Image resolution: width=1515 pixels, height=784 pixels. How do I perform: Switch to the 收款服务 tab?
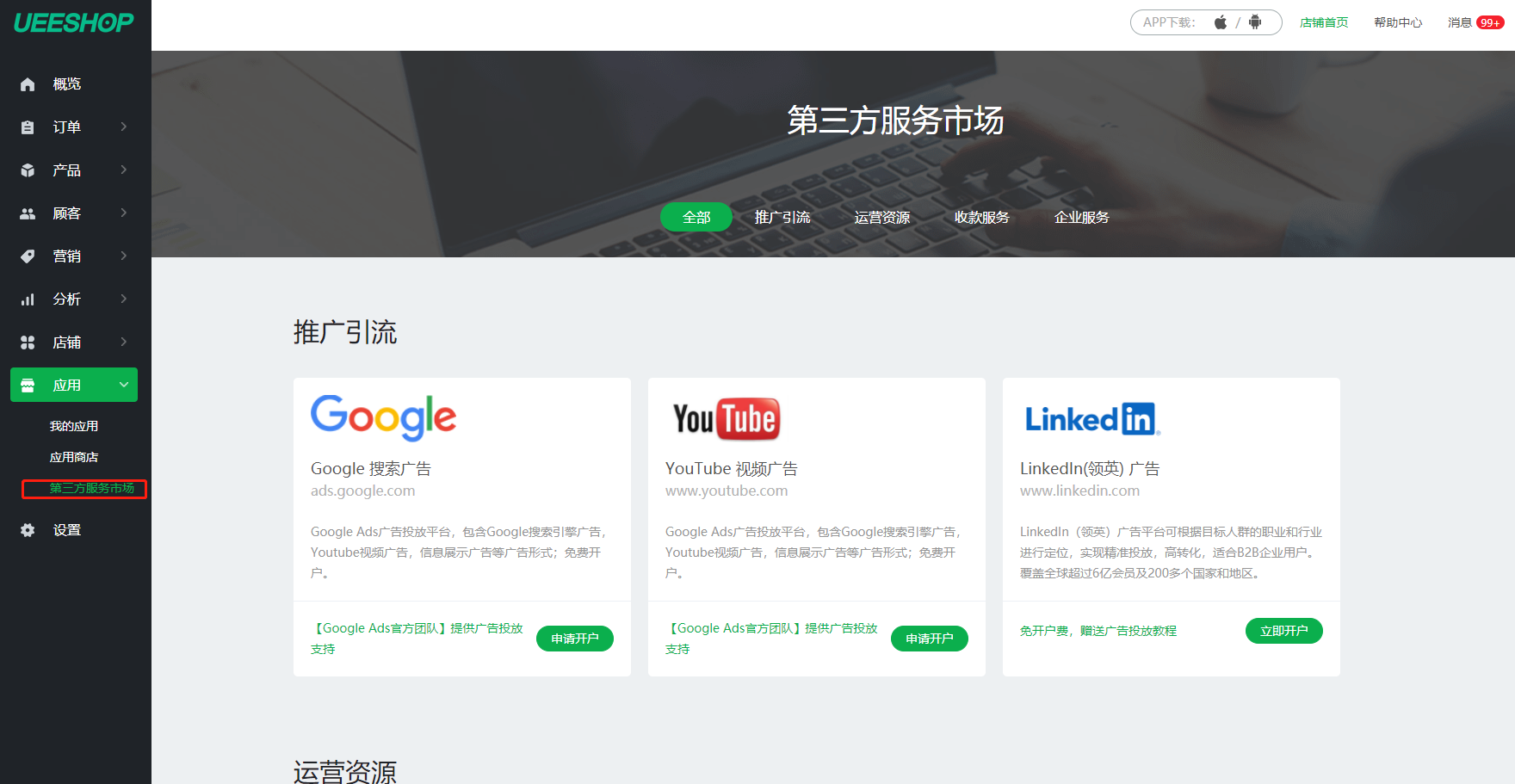click(981, 218)
